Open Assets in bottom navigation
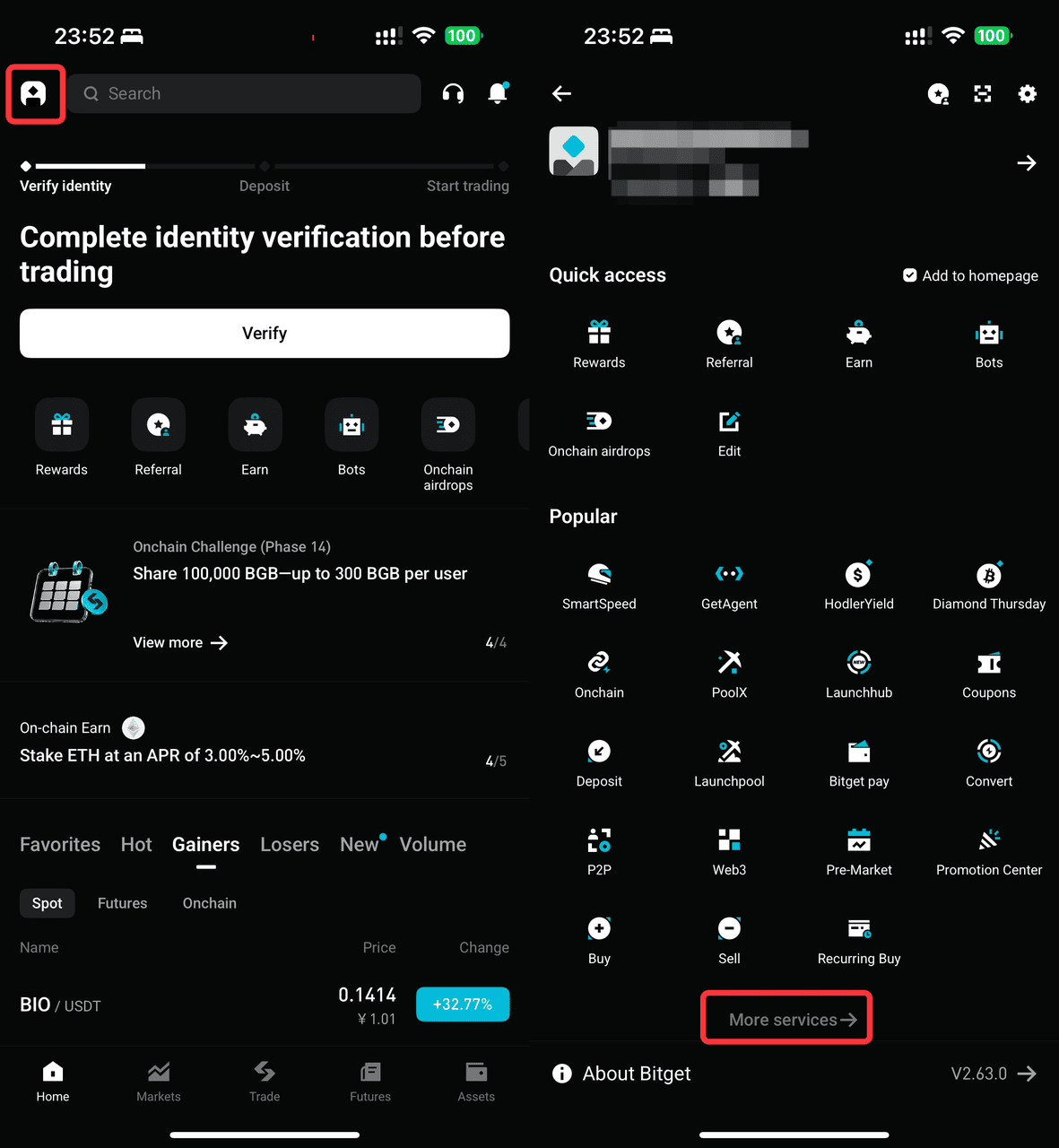1059x1148 pixels. (x=476, y=1082)
